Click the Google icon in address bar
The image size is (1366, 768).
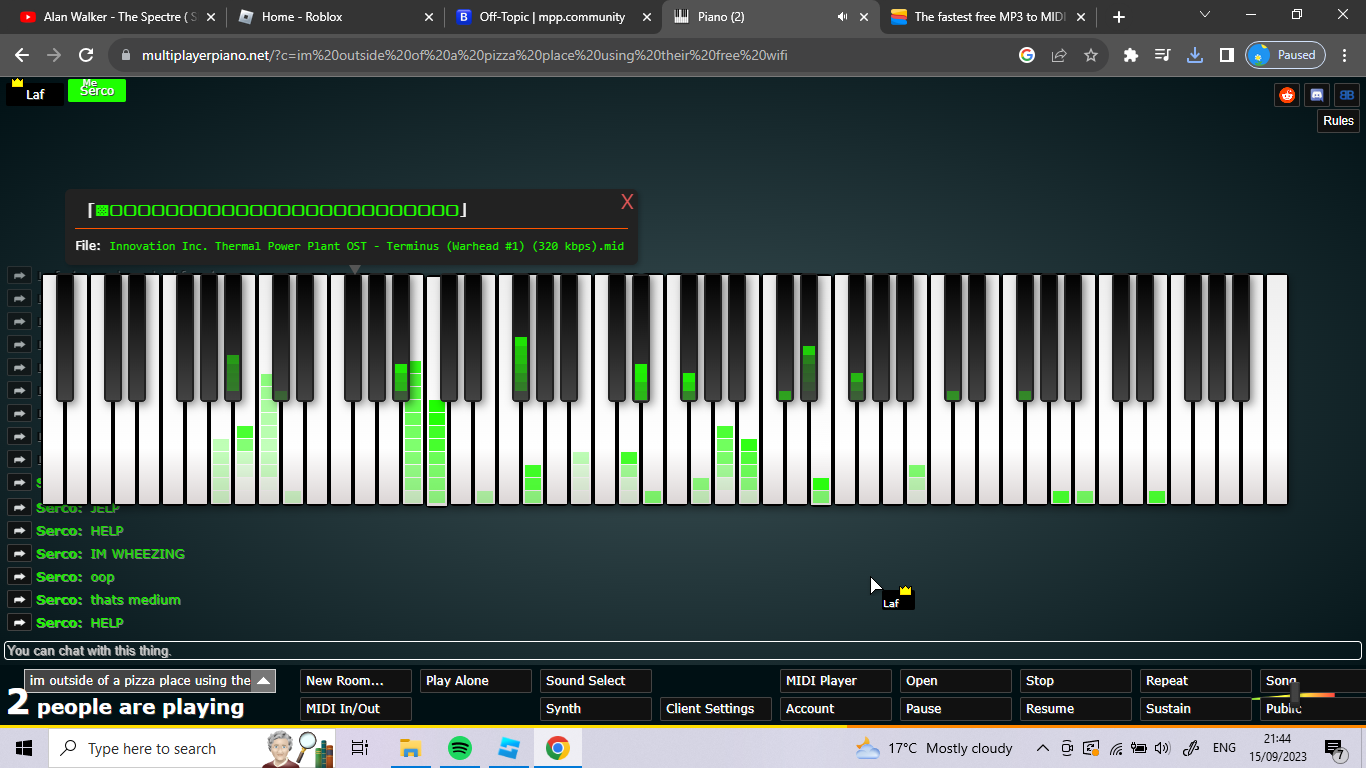click(1027, 55)
